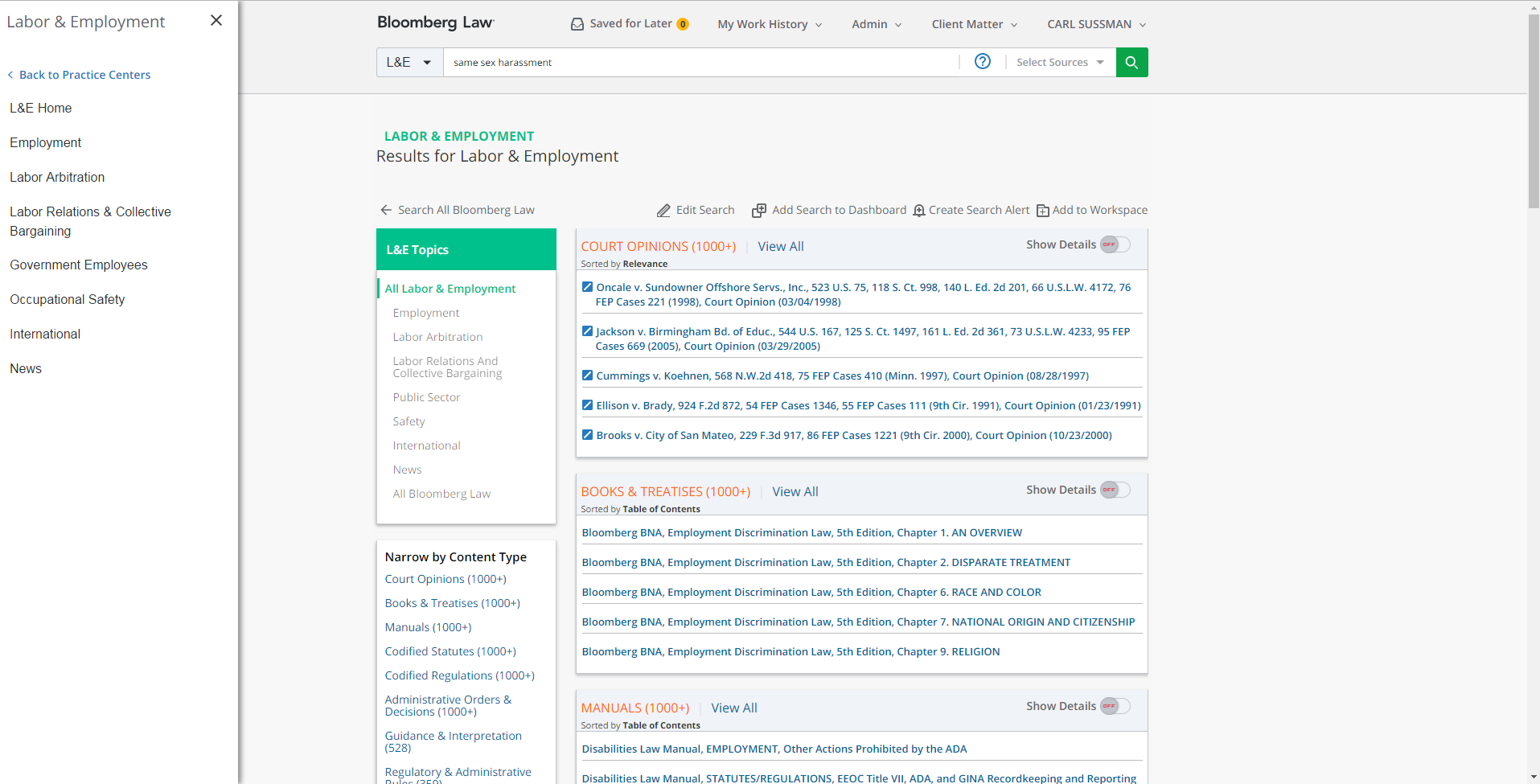View All Manuals results

[734, 708]
